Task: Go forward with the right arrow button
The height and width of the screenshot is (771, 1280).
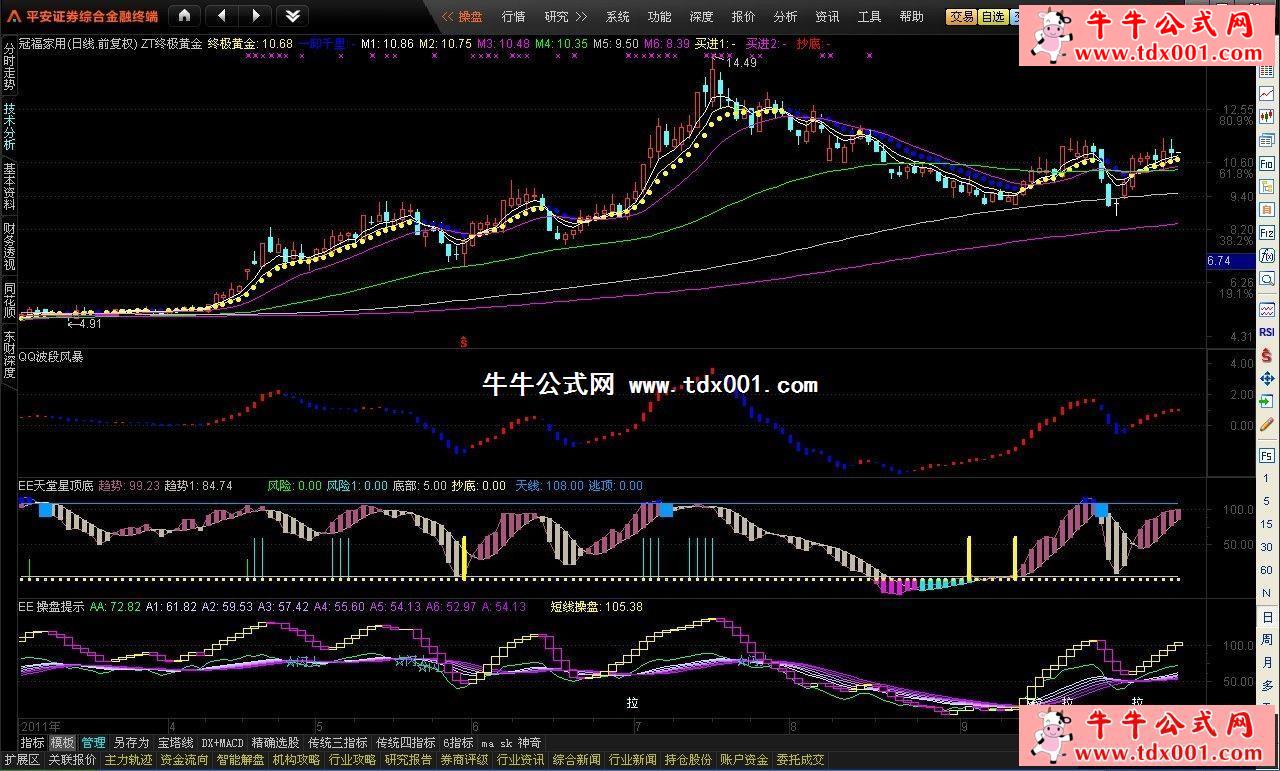Action: tap(256, 16)
